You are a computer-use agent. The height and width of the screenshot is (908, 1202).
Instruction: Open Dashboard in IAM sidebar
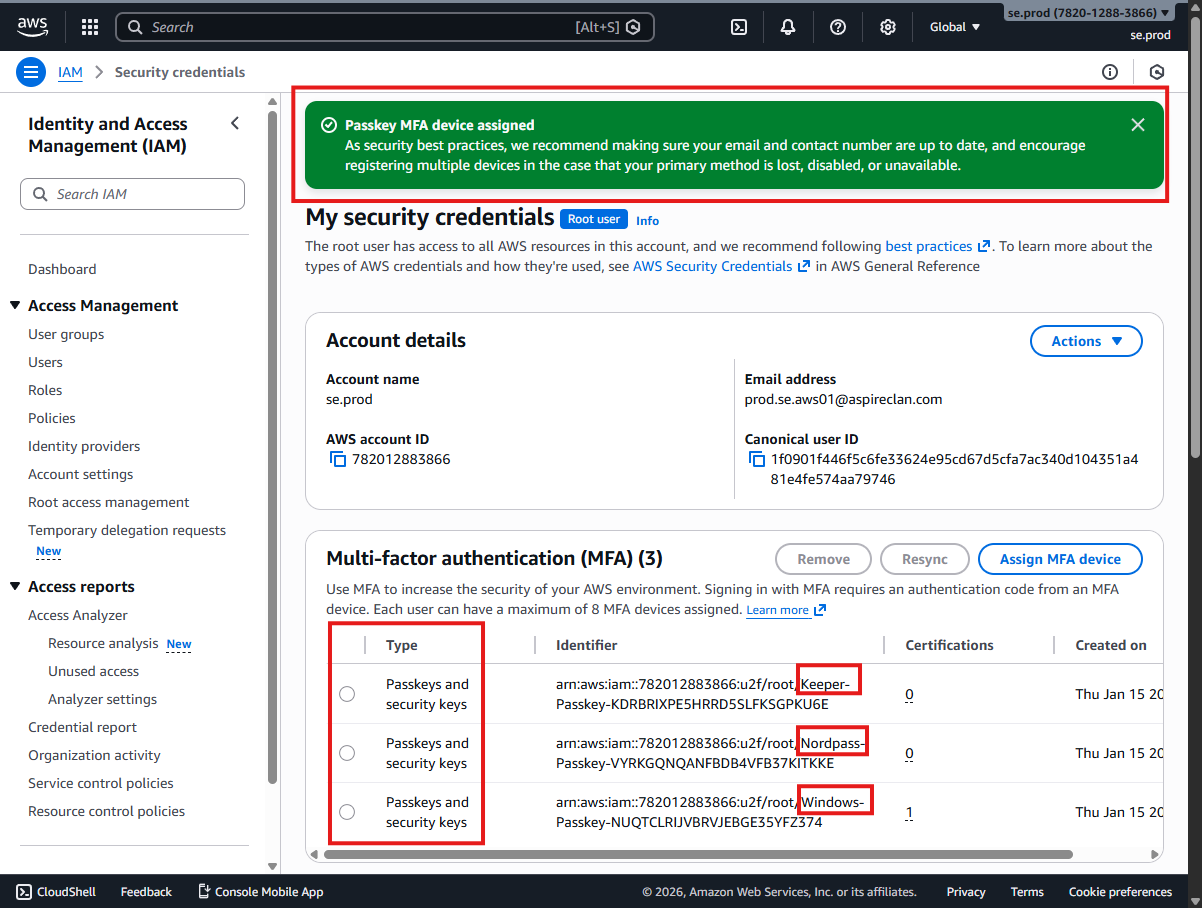(x=62, y=269)
